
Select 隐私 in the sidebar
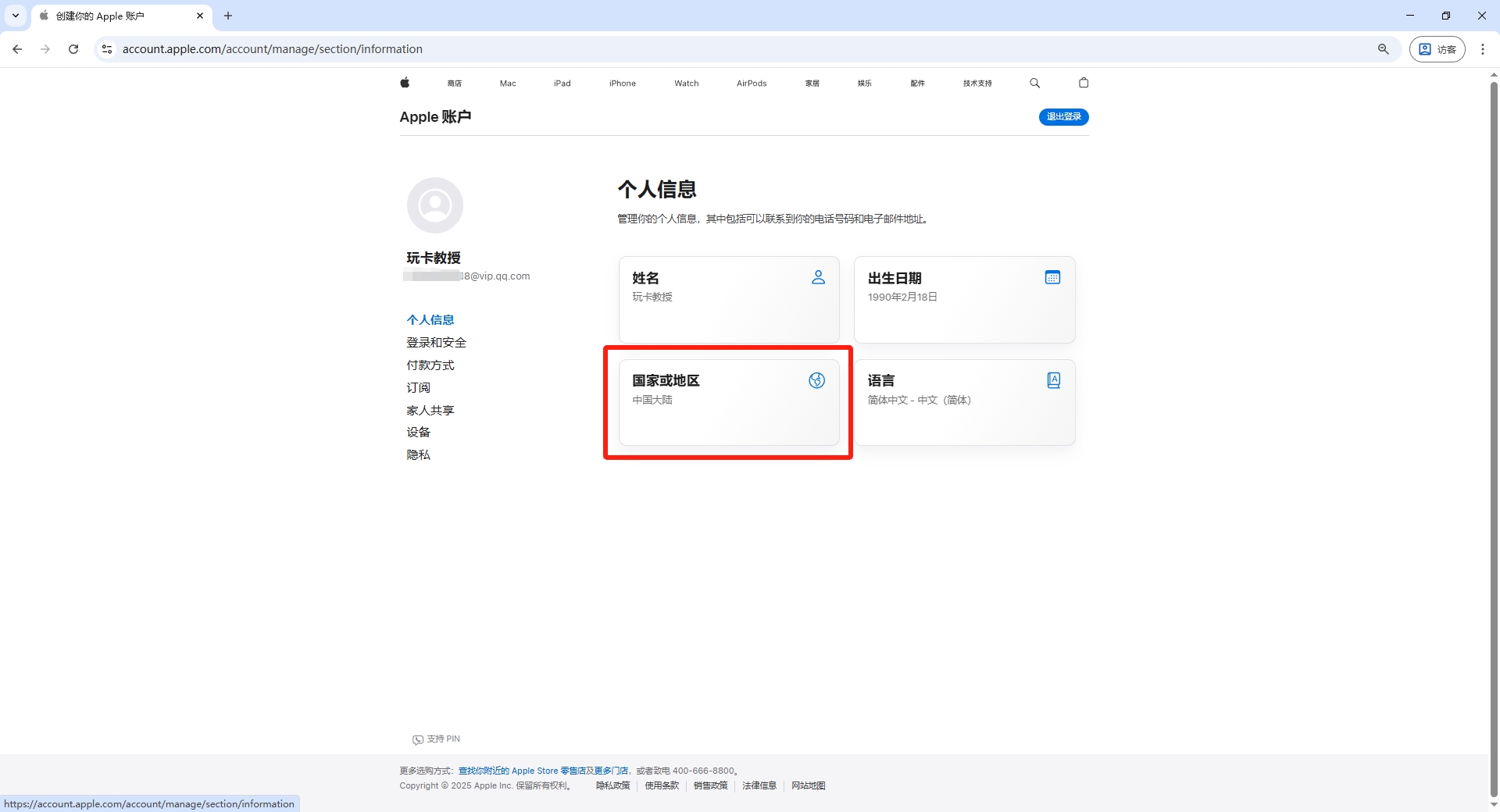(418, 454)
